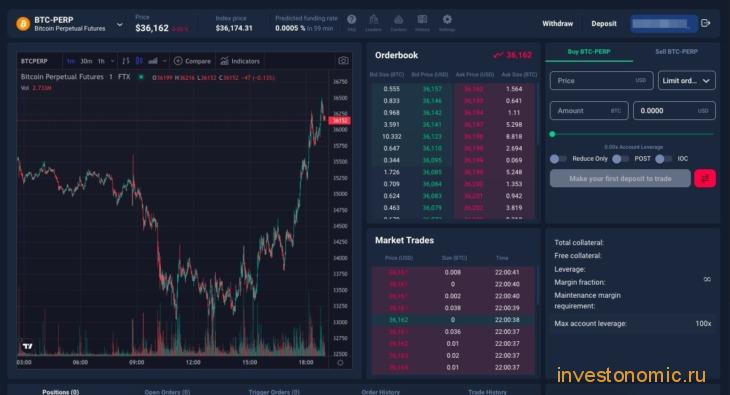The image size is (730, 395).
Task: Open the Help question-mark icon
Action: 351,20
